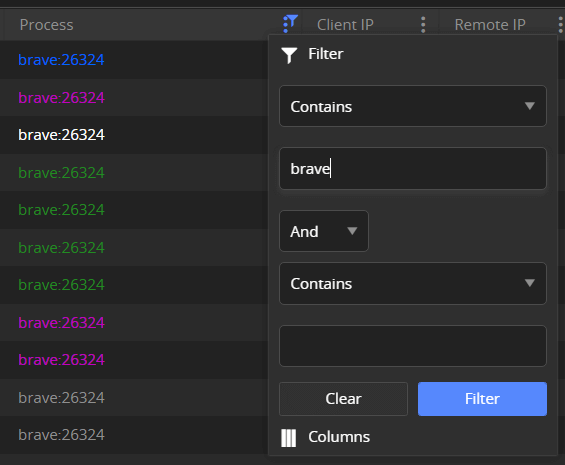
Task: Expand the first Contains condition dropdown
Action: pyautogui.click(x=413, y=106)
